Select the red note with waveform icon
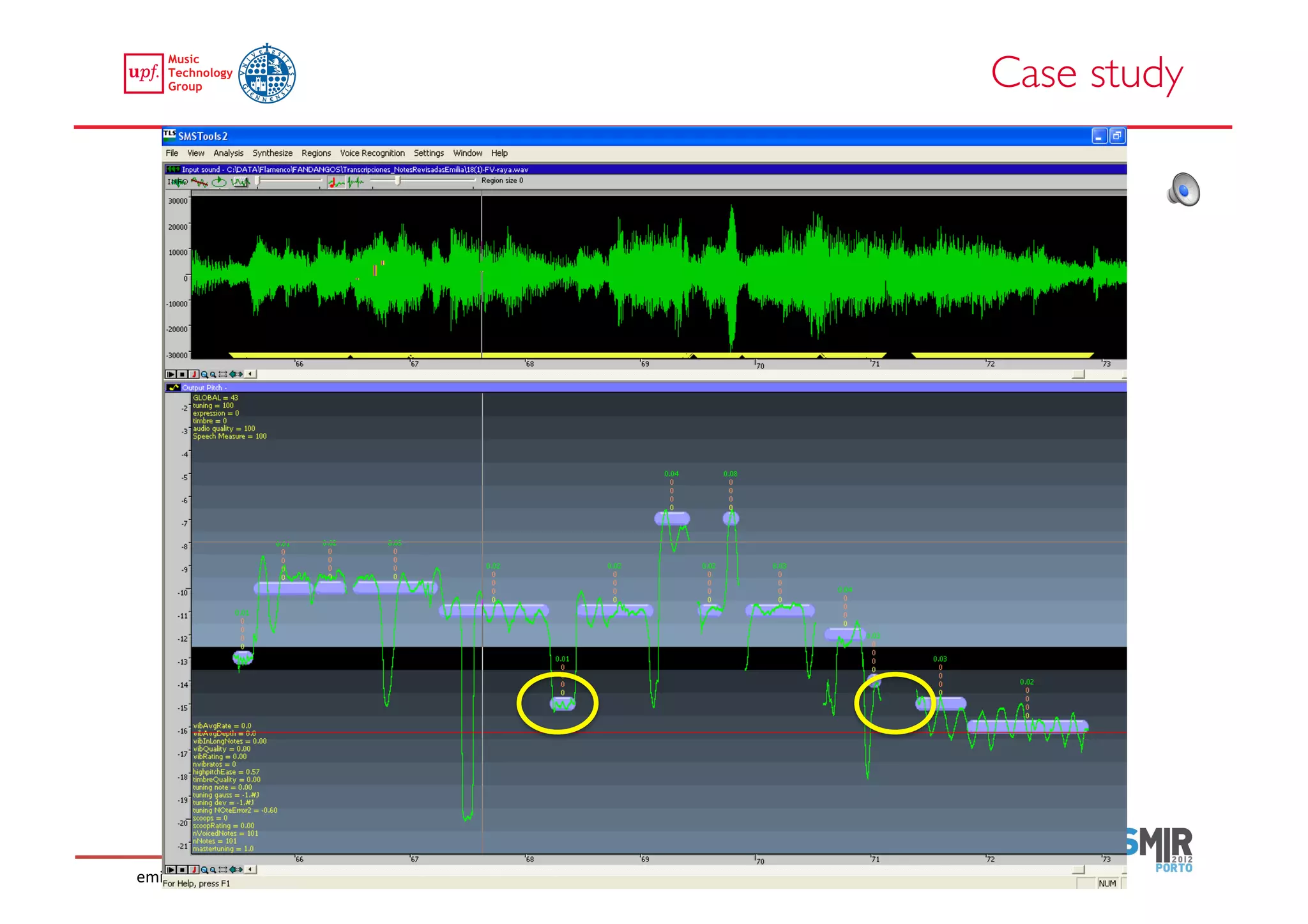 [x=337, y=183]
